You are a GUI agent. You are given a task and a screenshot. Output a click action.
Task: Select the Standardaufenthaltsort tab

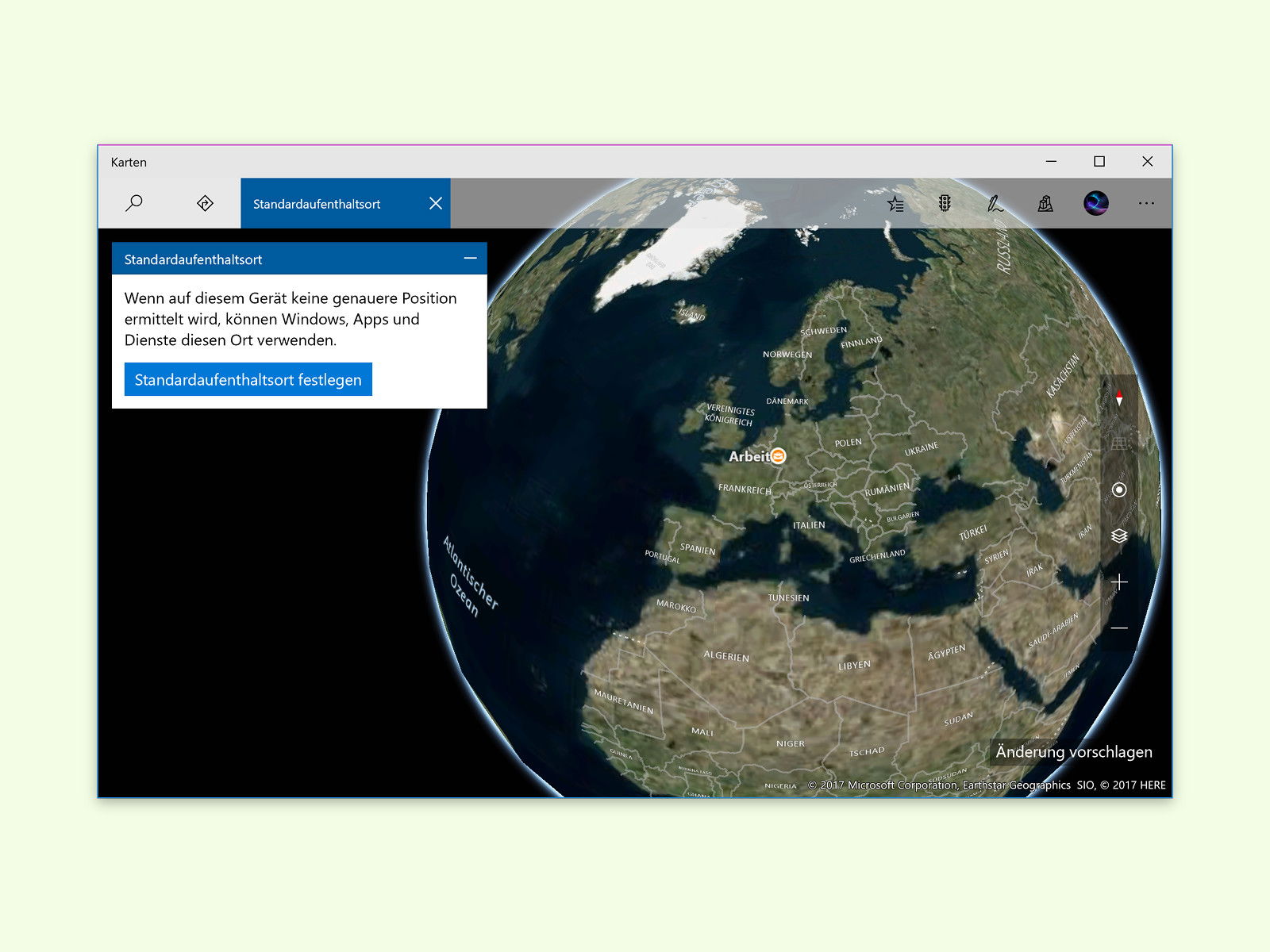pyautogui.click(x=345, y=203)
